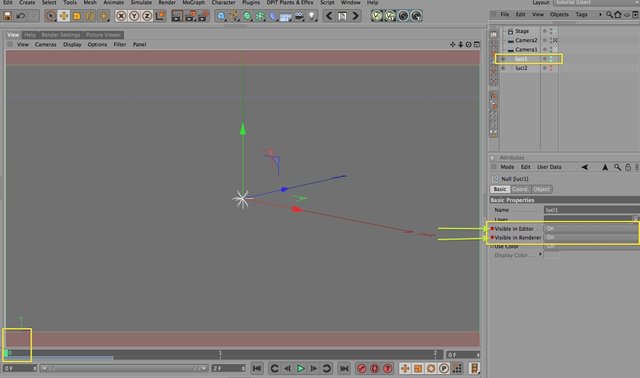Image resolution: width=640 pixels, height=378 pixels.
Task: Open the Character menu
Action: pyautogui.click(x=224, y=2)
